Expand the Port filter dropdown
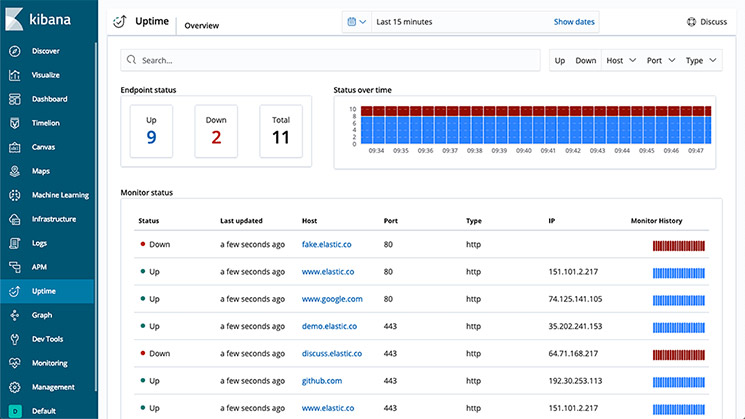The image size is (745, 419). [x=661, y=60]
